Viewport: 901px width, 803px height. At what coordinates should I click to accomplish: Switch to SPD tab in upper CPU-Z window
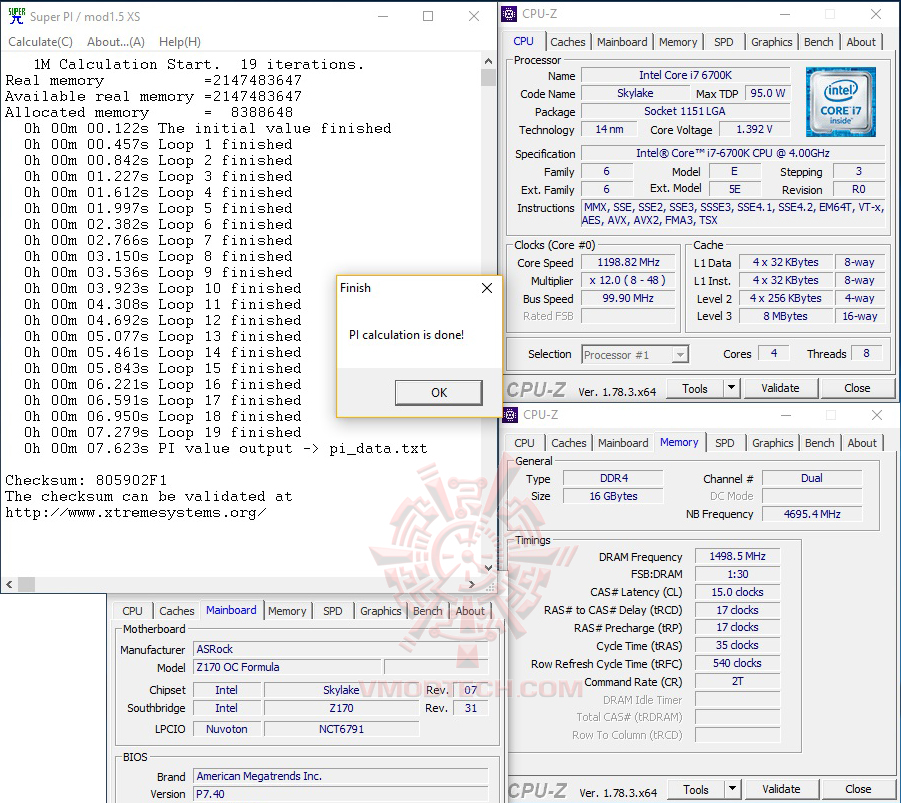[x=723, y=42]
